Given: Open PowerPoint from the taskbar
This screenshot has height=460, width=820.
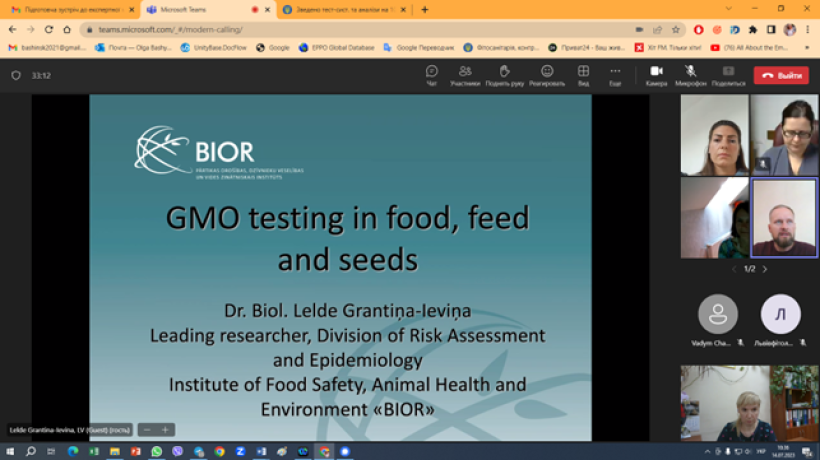Looking at the screenshot, I should pos(135,451).
